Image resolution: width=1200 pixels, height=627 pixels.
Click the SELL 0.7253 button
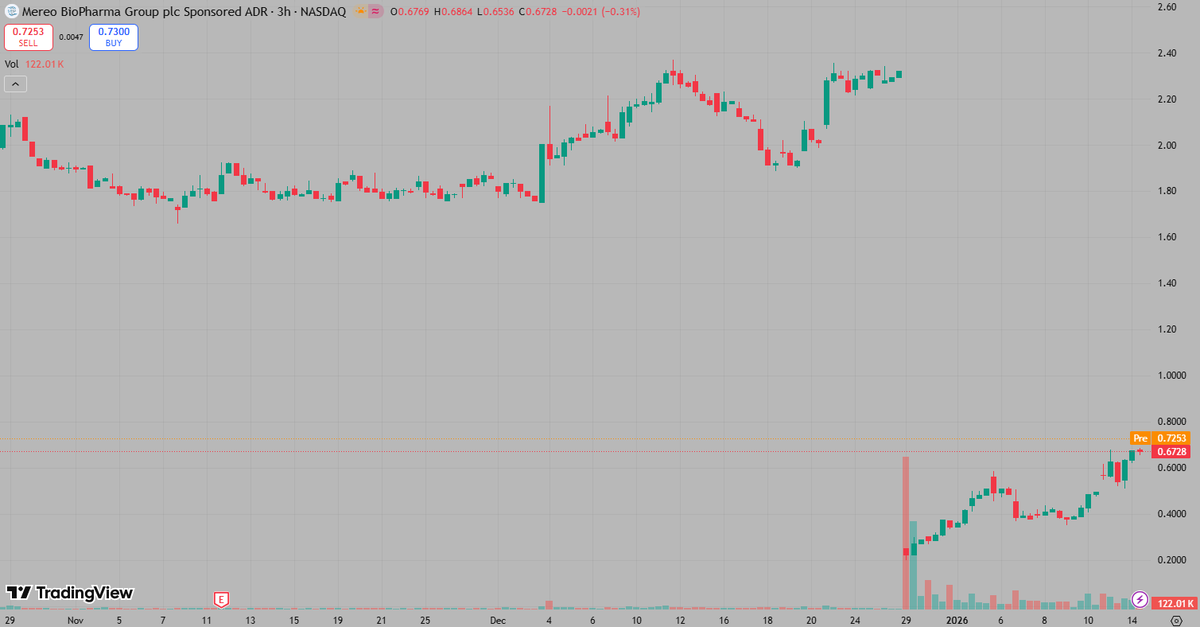coord(28,38)
